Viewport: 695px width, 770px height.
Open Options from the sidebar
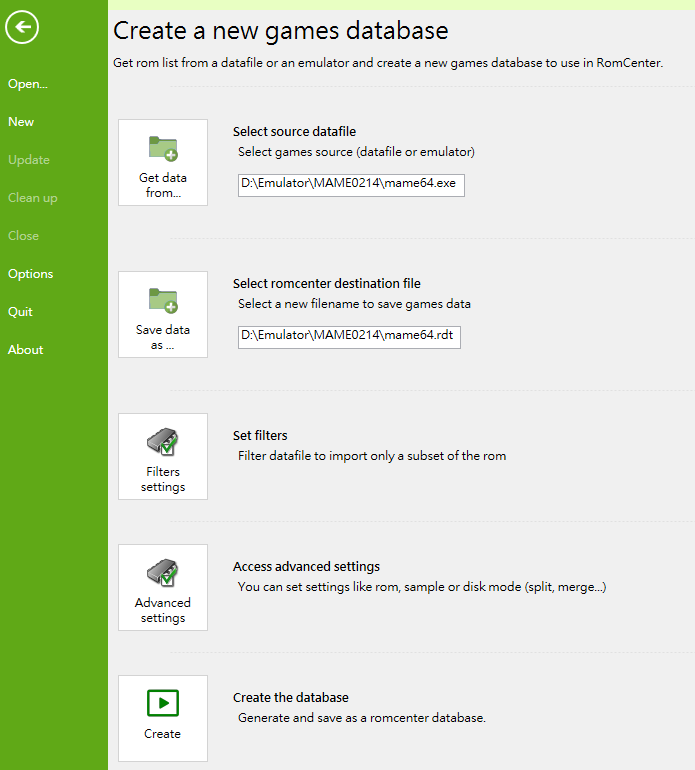pos(31,274)
